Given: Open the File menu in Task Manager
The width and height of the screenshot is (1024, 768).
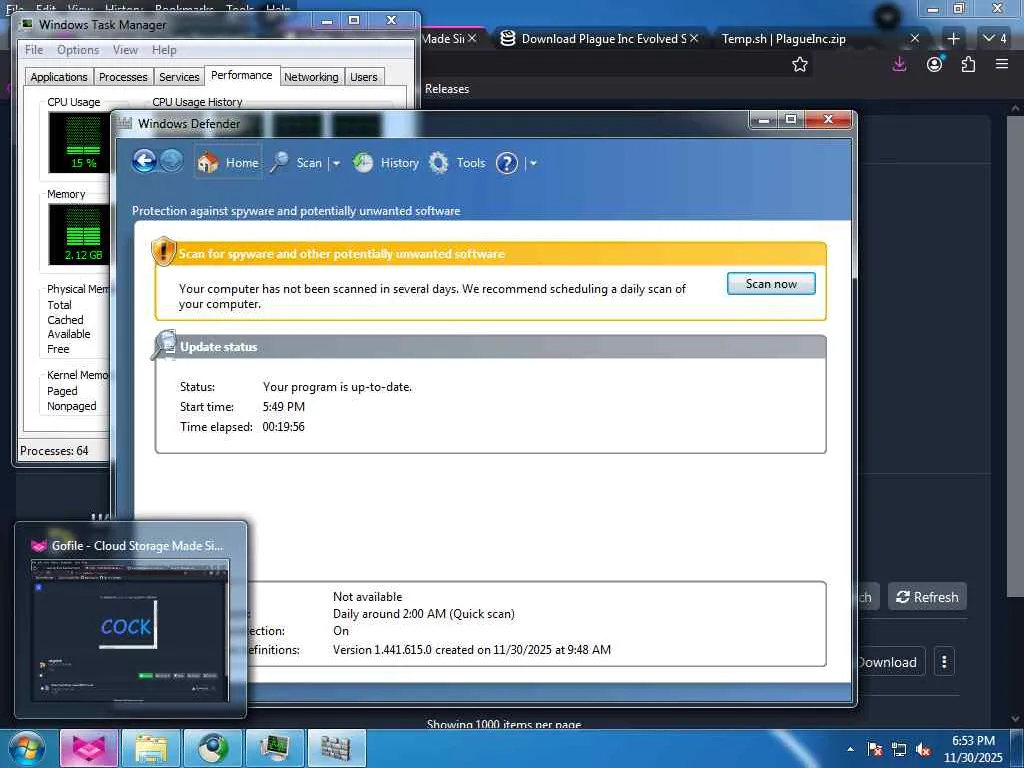Looking at the screenshot, I should [x=34, y=50].
